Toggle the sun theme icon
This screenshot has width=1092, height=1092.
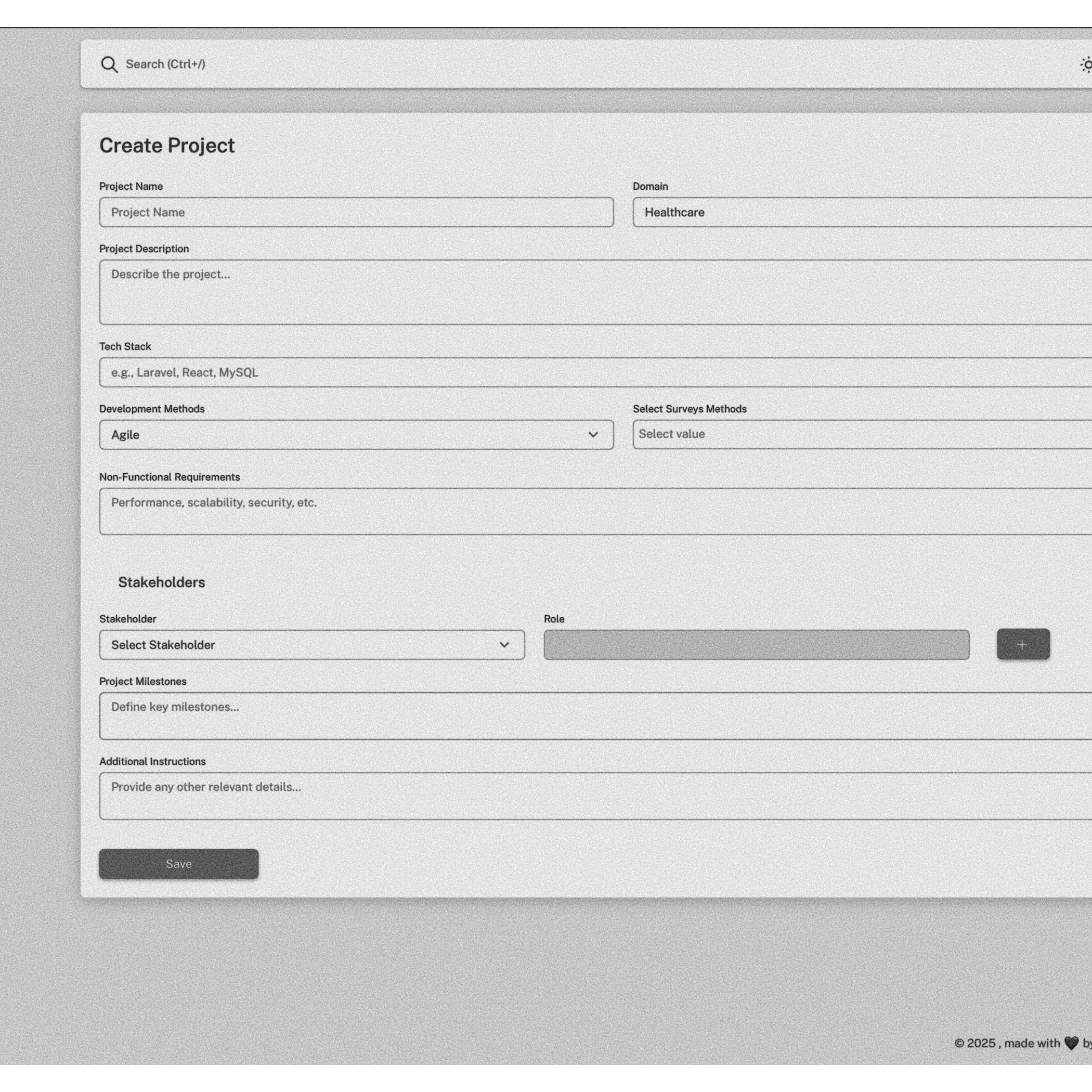tap(1086, 64)
